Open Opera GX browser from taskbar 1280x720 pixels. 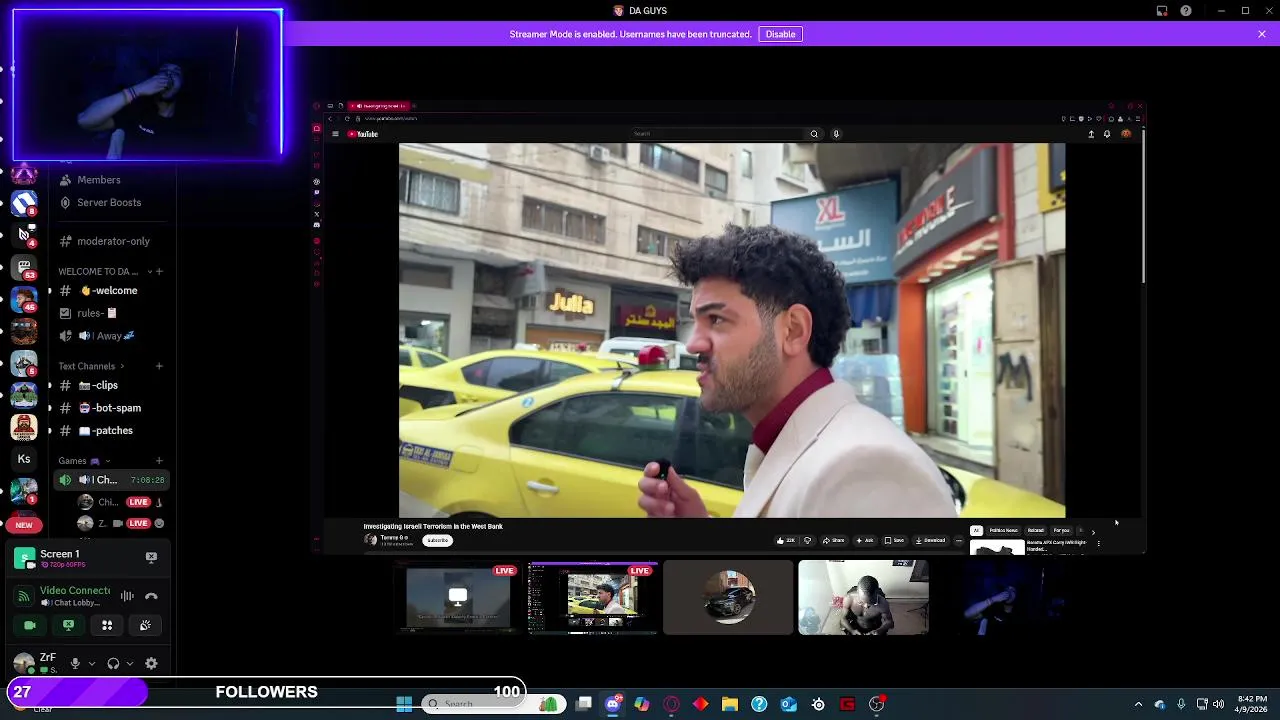click(671, 704)
